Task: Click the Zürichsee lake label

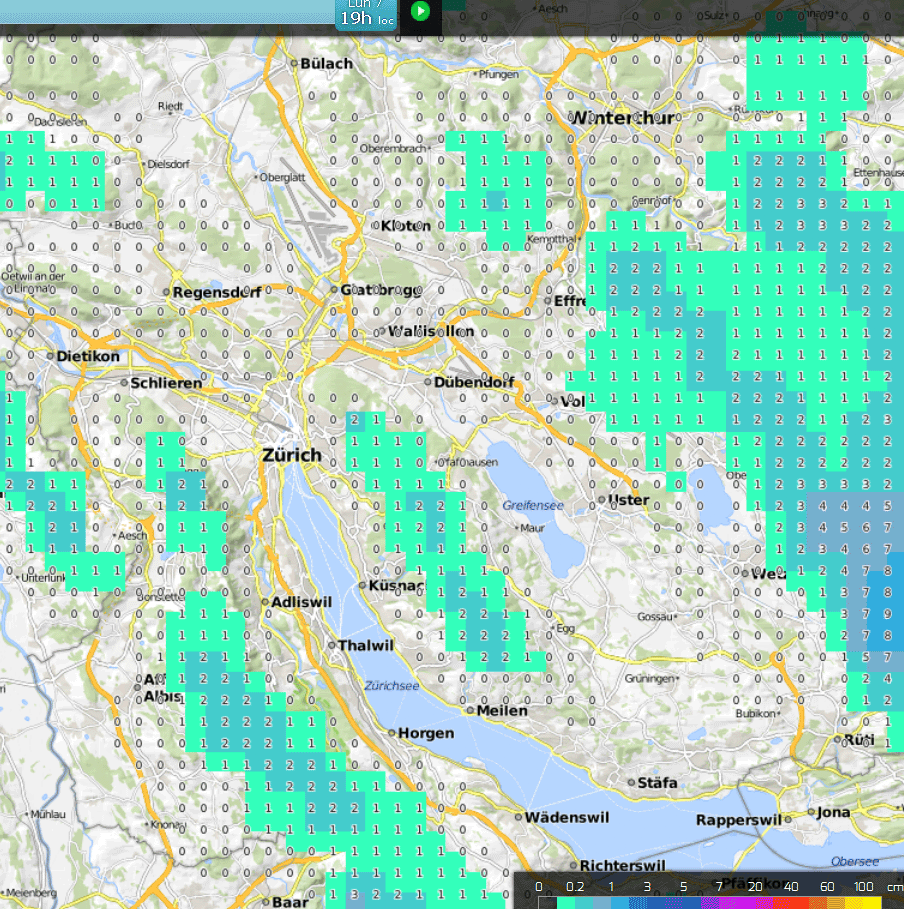Action: [x=391, y=686]
